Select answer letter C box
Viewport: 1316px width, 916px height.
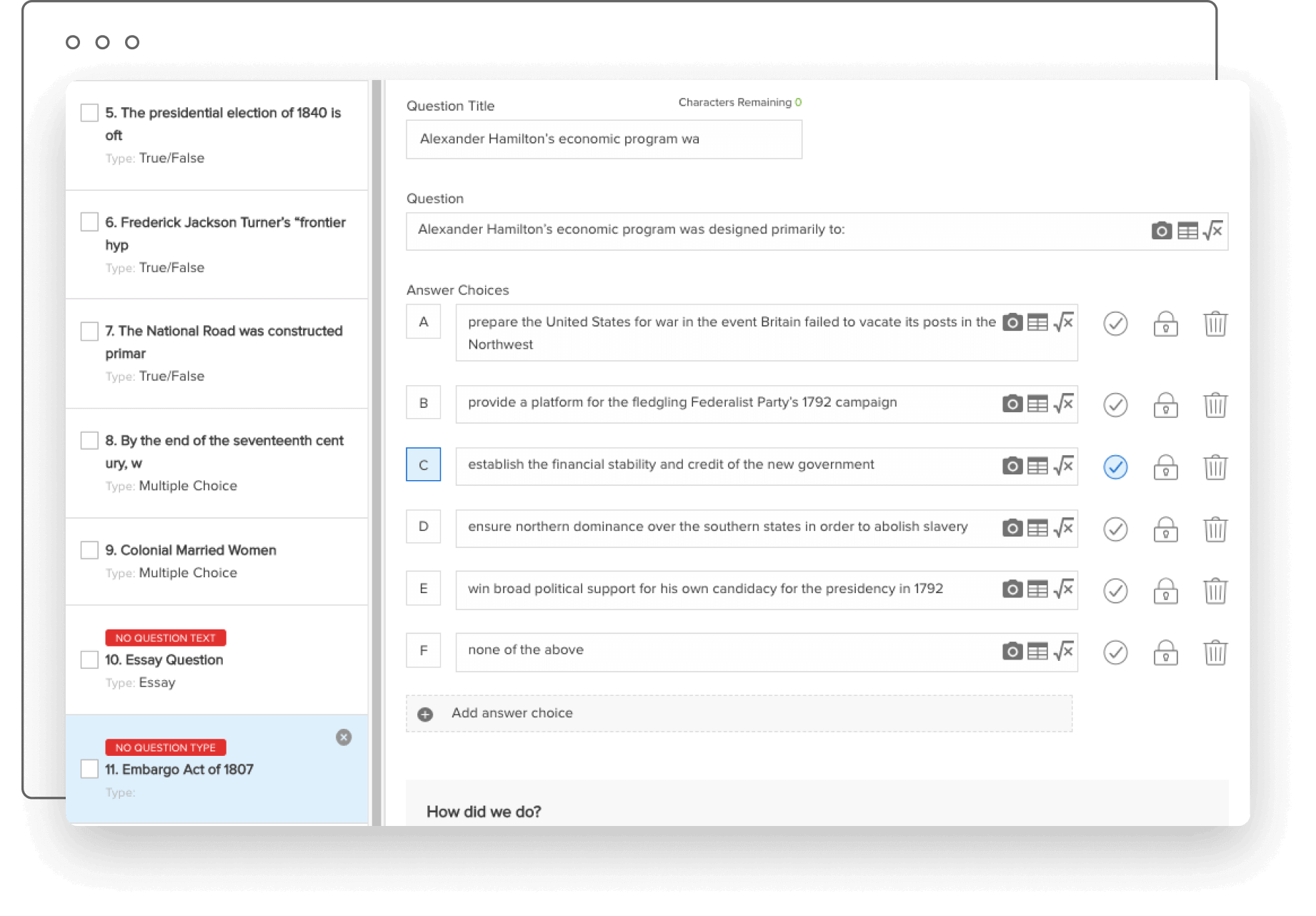point(424,464)
